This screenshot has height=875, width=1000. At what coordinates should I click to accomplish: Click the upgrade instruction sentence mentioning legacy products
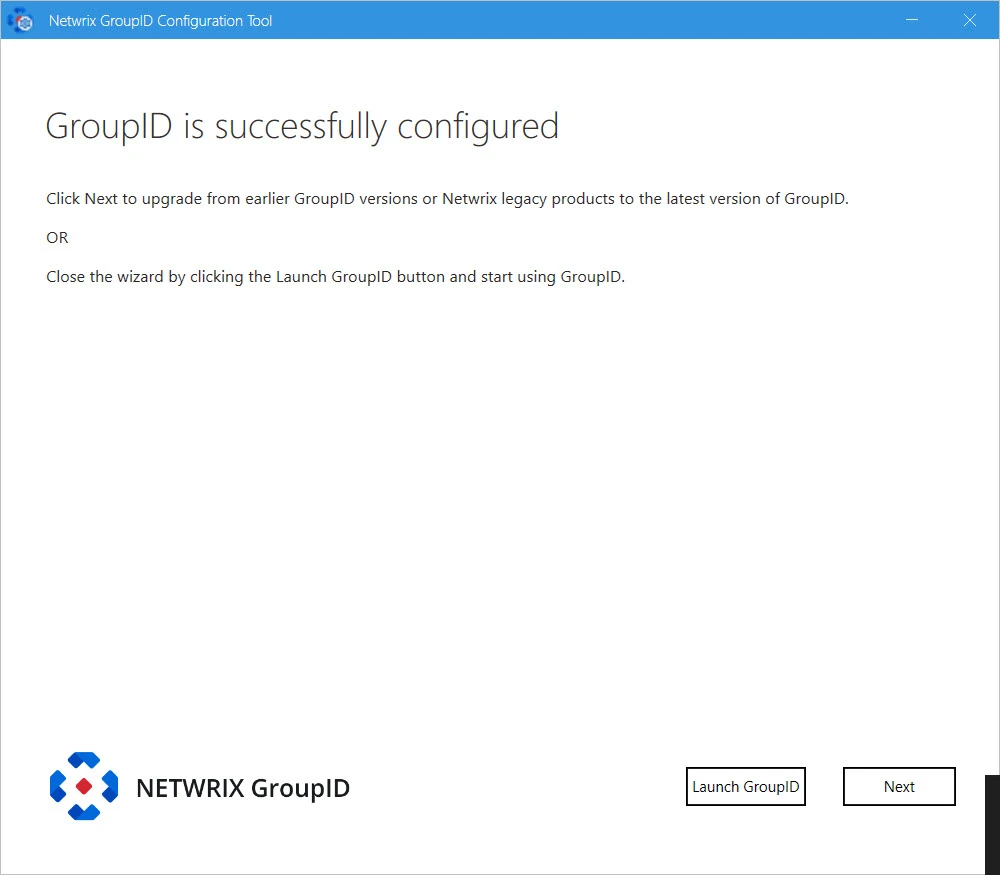(x=447, y=198)
